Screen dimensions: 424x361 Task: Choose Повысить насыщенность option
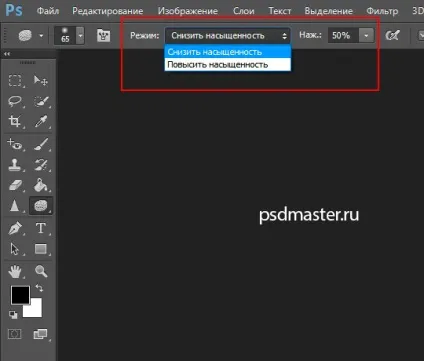click(x=228, y=64)
